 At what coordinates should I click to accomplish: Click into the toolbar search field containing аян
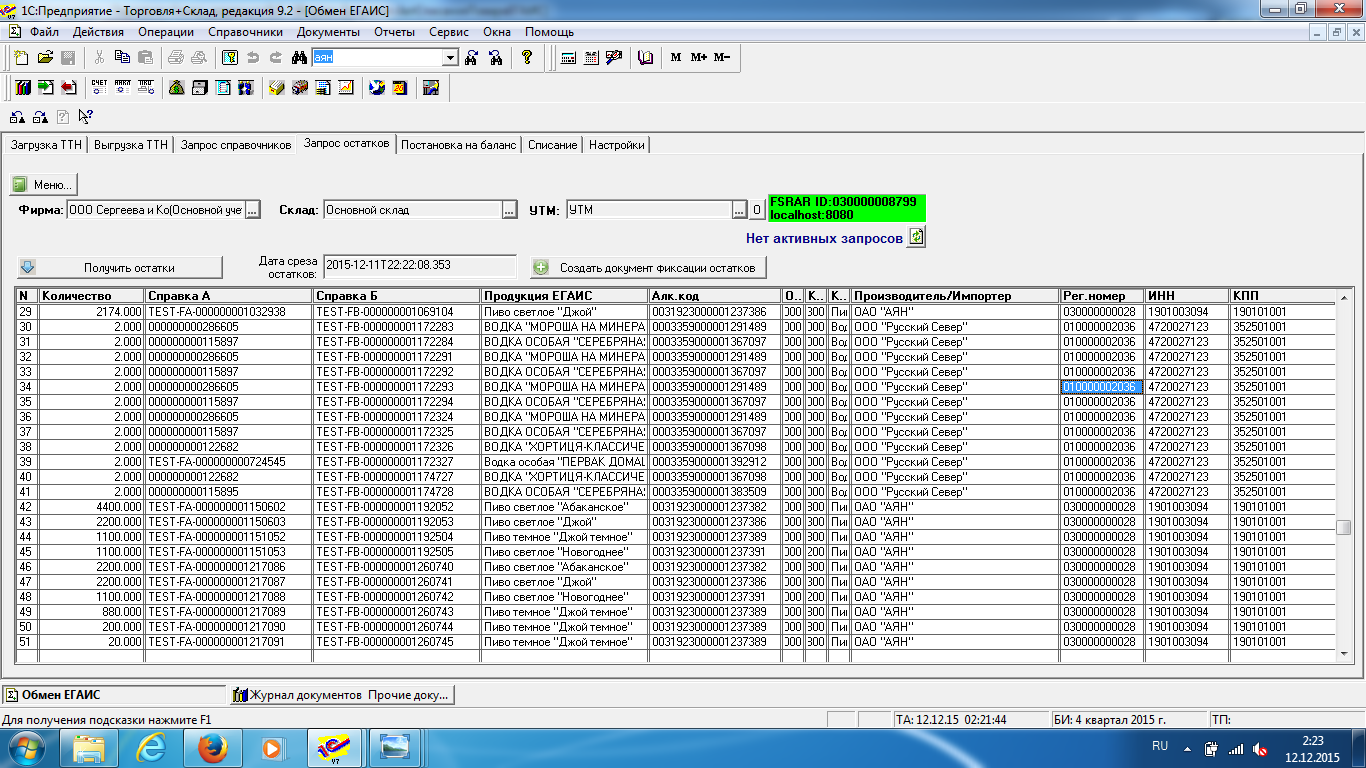[x=377, y=58]
